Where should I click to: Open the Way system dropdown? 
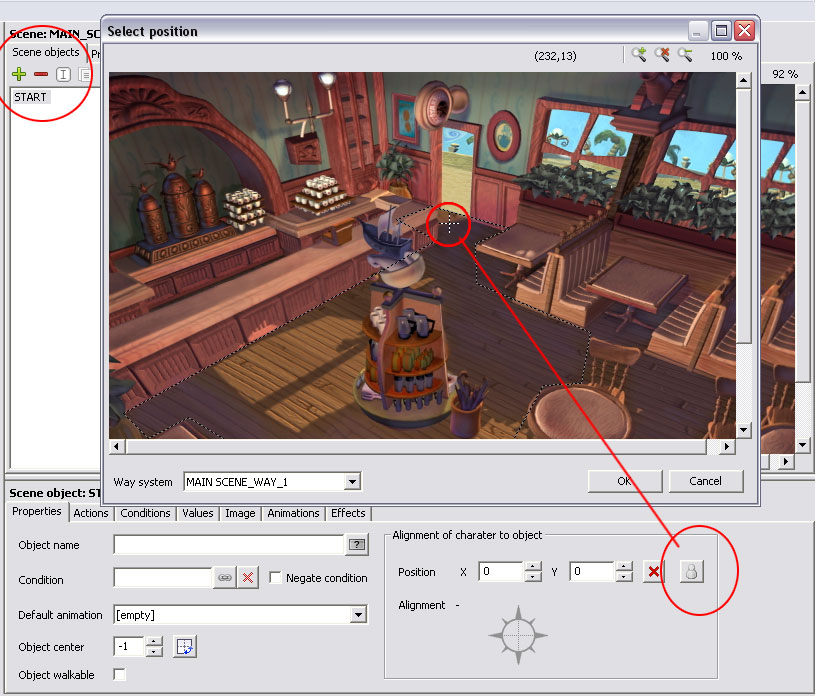coord(352,482)
